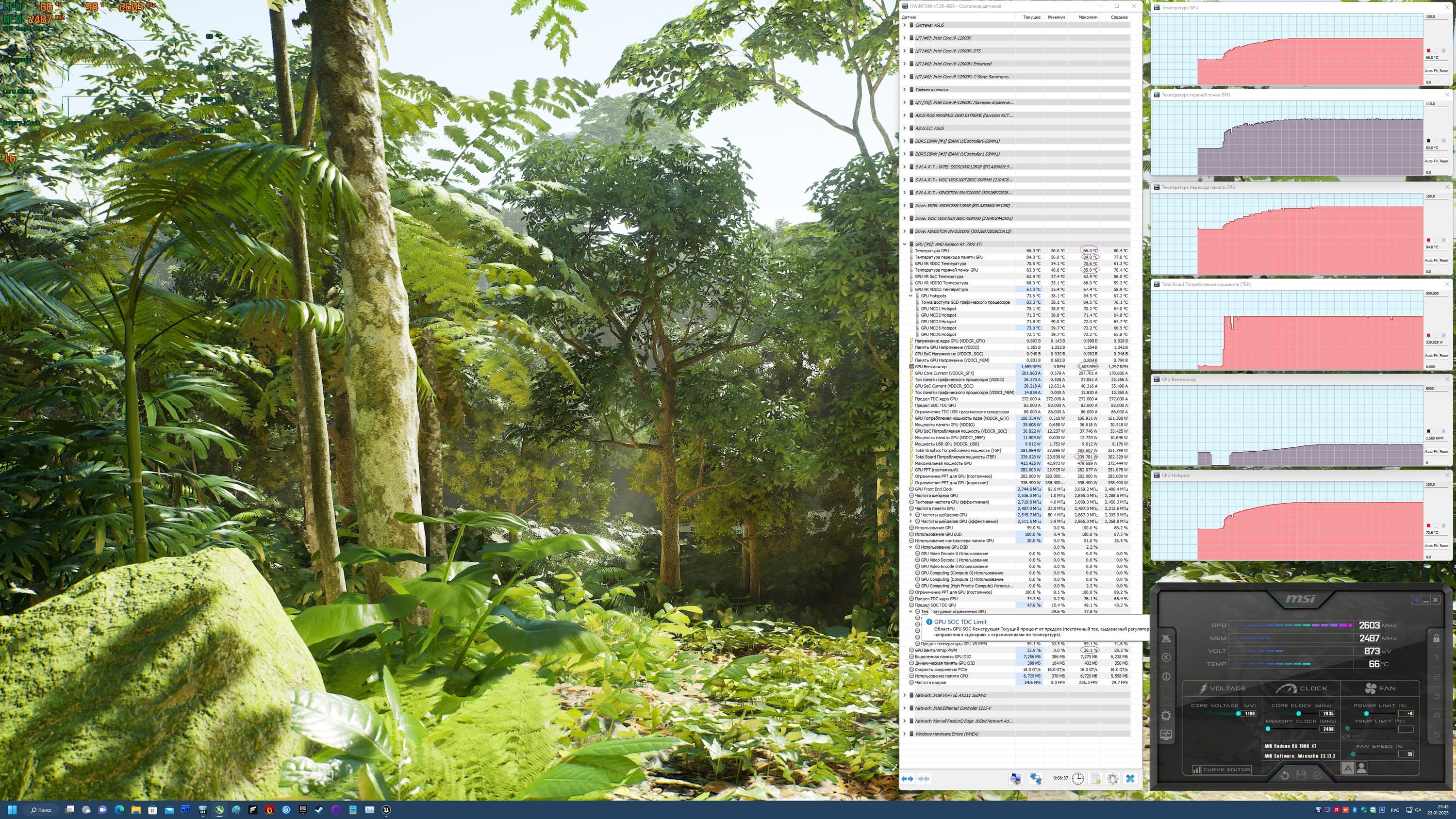The width and height of the screenshot is (1456, 819).
Task: Click HWiNFO expand-columns arrows icon
Action: pyautogui.click(x=907, y=779)
